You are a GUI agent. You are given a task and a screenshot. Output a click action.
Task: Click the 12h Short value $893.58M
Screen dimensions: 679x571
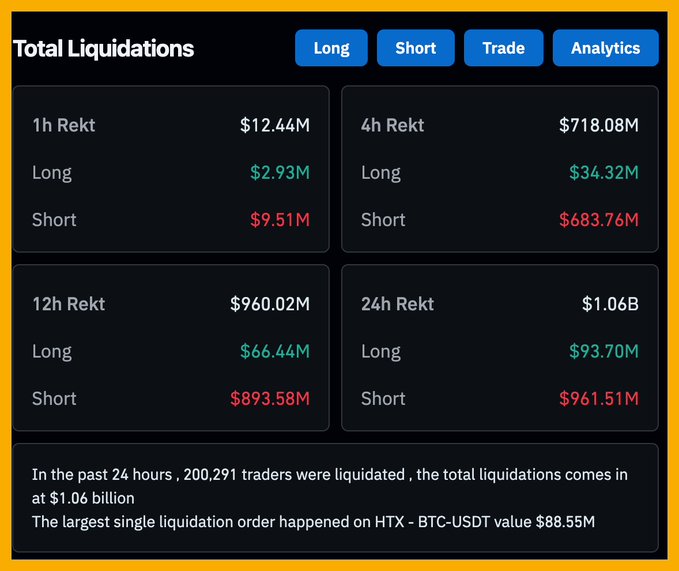coord(269,398)
